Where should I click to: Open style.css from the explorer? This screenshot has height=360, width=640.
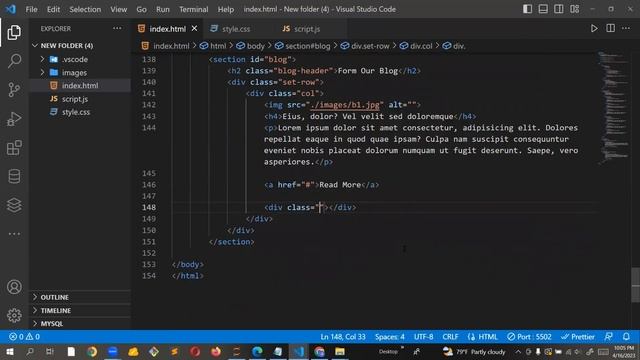[x=76, y=112]
